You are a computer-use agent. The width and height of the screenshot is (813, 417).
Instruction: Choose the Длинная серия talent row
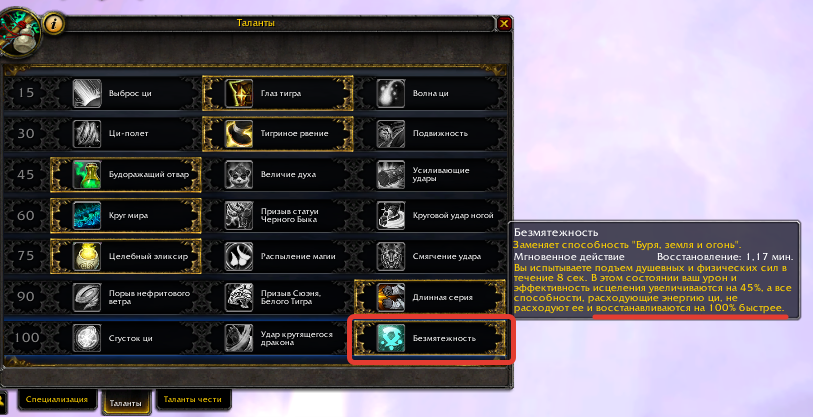(430, 297)
